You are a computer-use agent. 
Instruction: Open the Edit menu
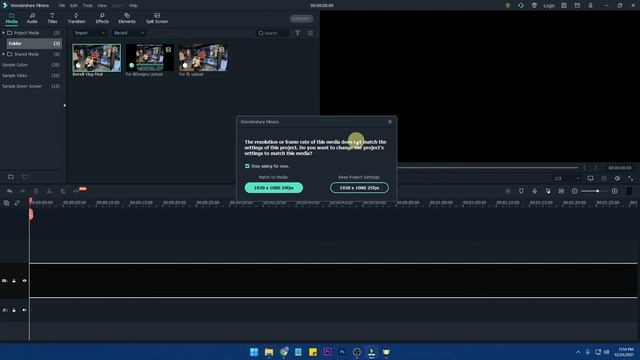coord(73,6)
